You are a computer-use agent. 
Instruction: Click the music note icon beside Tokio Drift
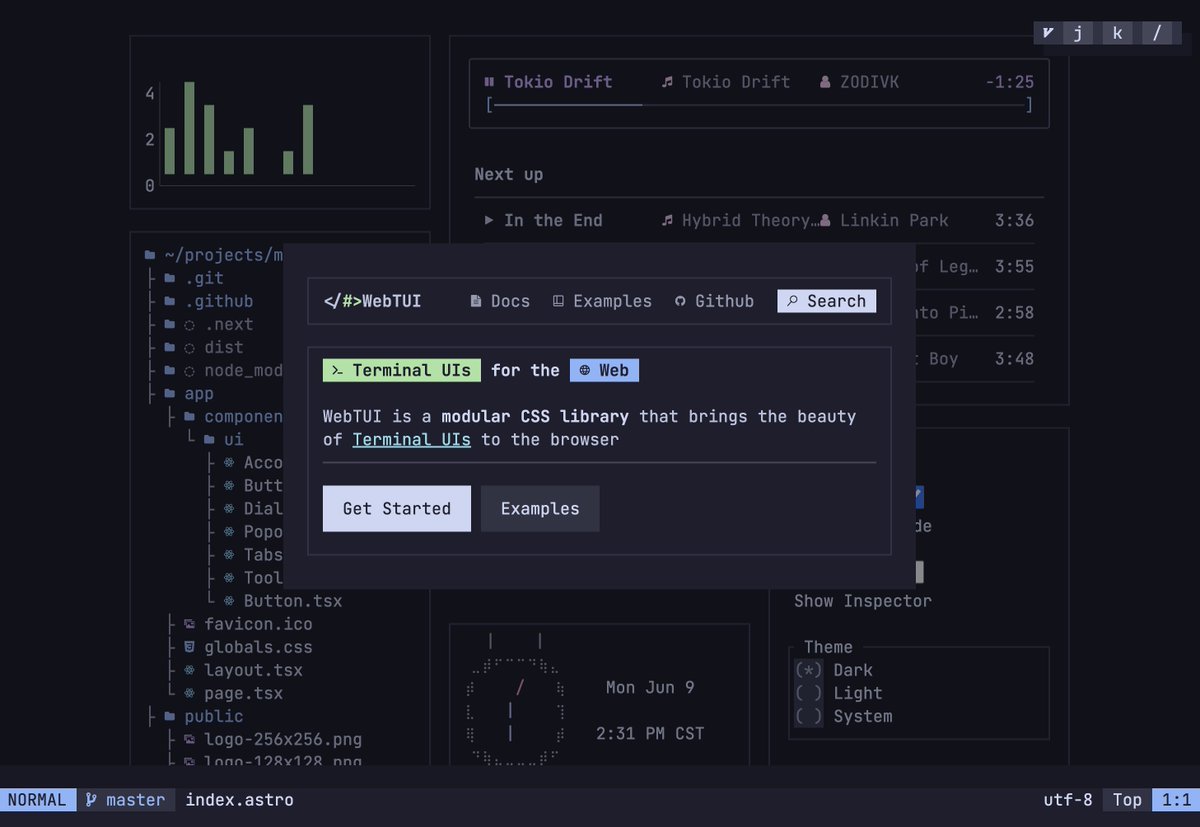(x=666, y=81)
